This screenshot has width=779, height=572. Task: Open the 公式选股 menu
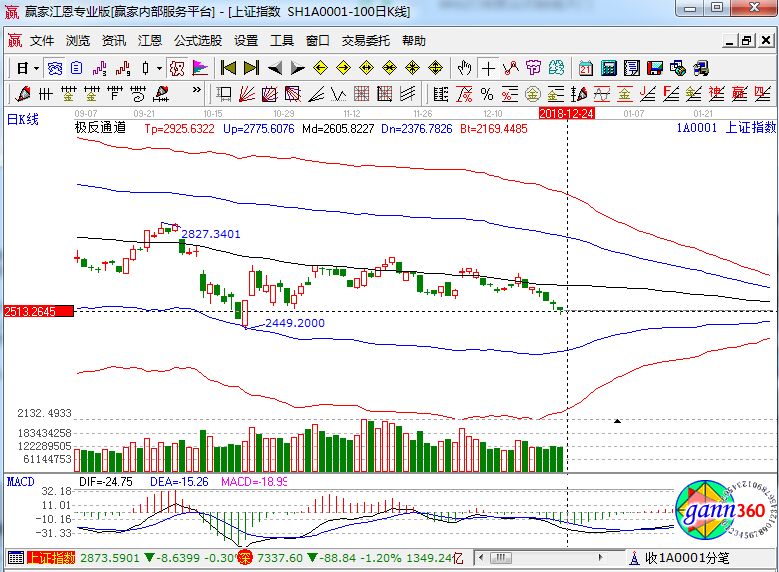pos(198,41)
